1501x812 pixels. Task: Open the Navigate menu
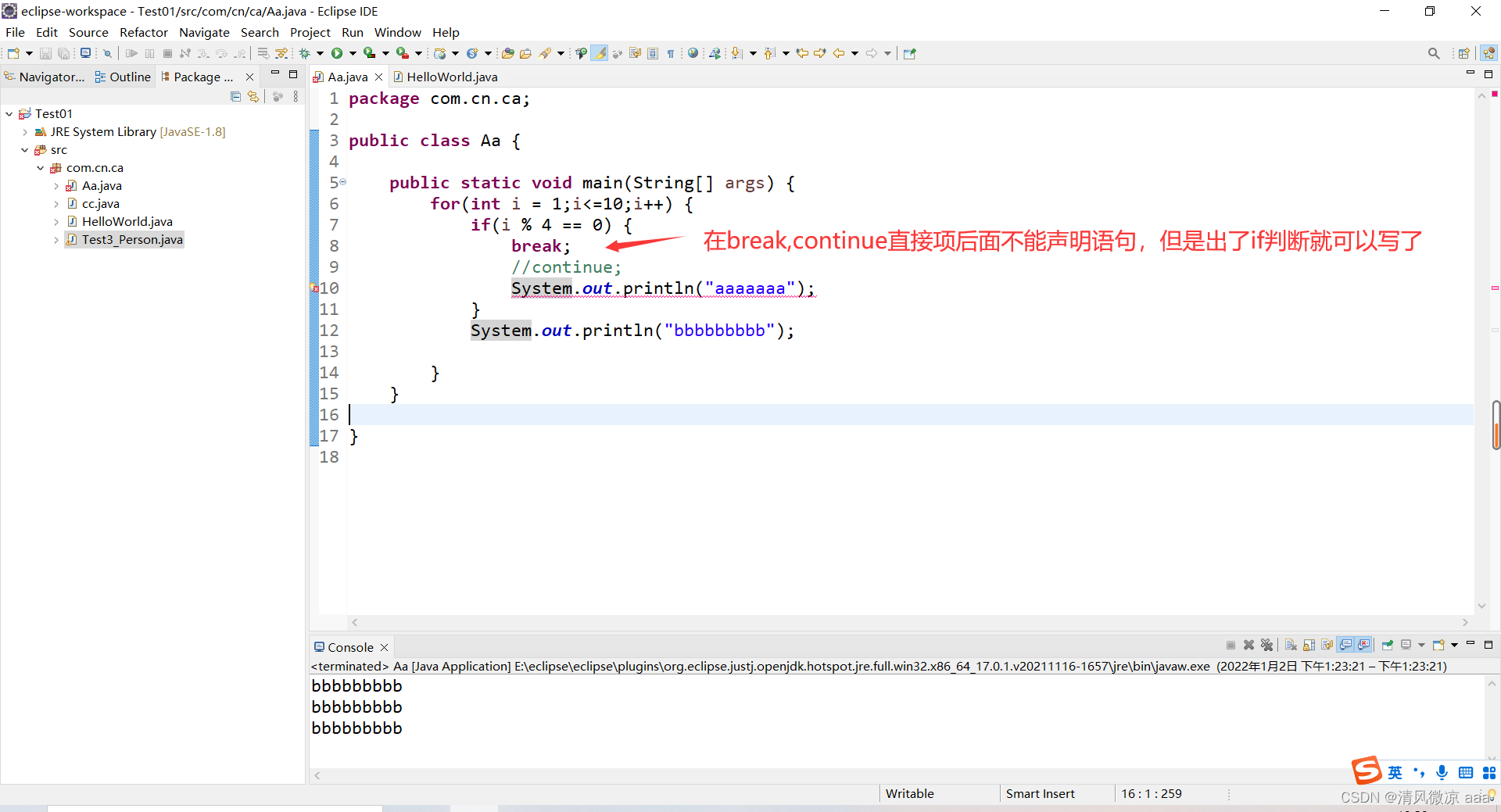204,32
